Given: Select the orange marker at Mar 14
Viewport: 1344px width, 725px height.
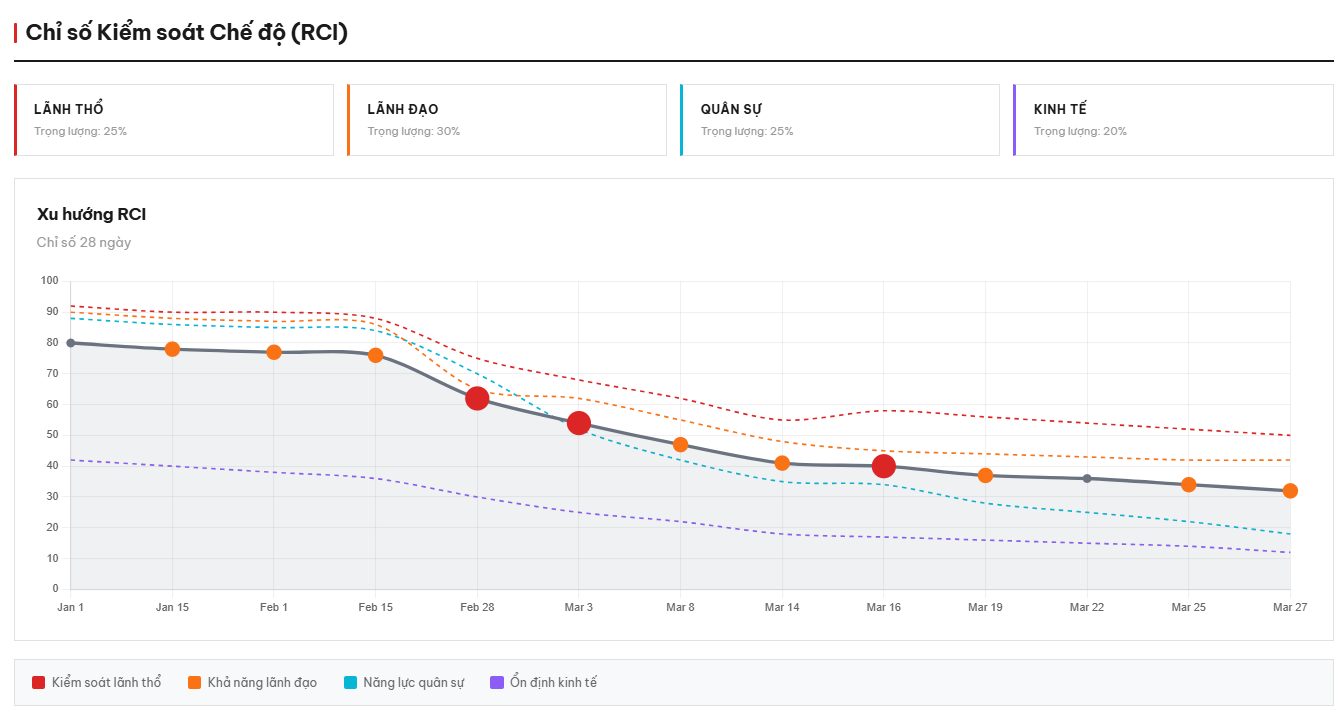Looking at the screenshot, I should point(782,463).
